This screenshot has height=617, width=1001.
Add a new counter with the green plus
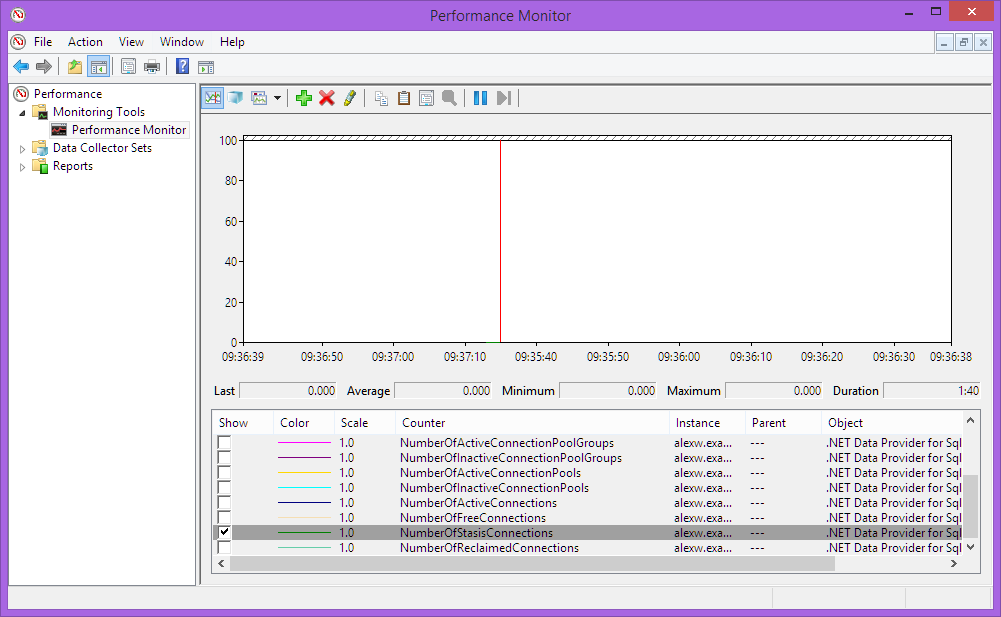[303, 97]
